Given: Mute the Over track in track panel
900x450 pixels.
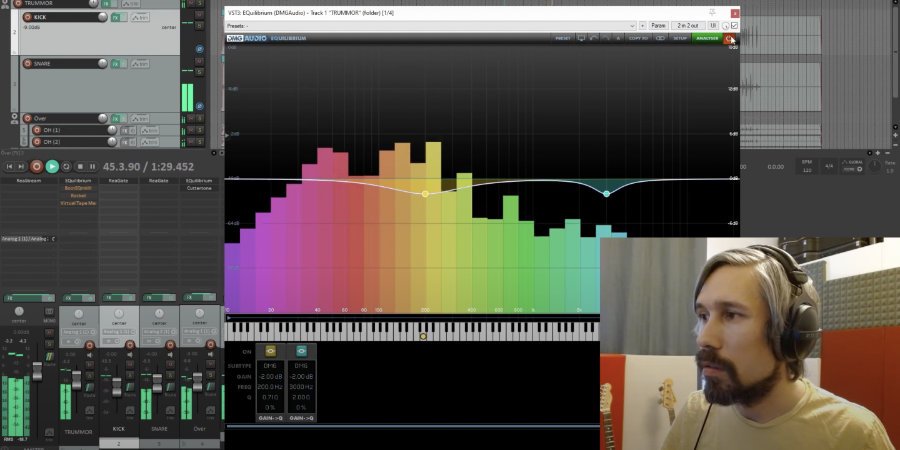Looking at the screenshot, I should (x=191, y=118).
